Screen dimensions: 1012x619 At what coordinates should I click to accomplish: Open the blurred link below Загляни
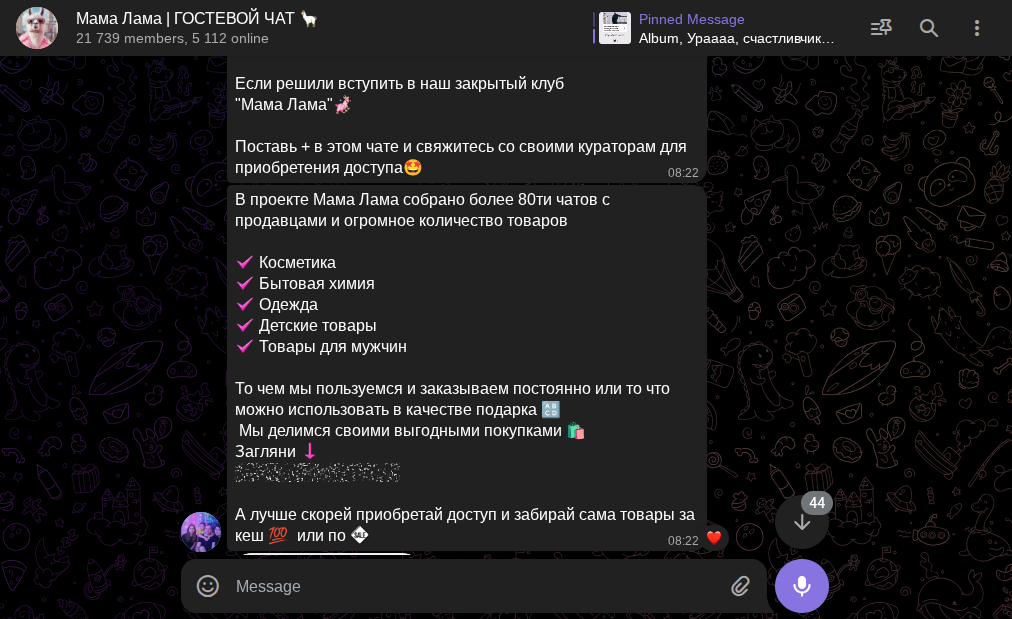click(317, 472)
